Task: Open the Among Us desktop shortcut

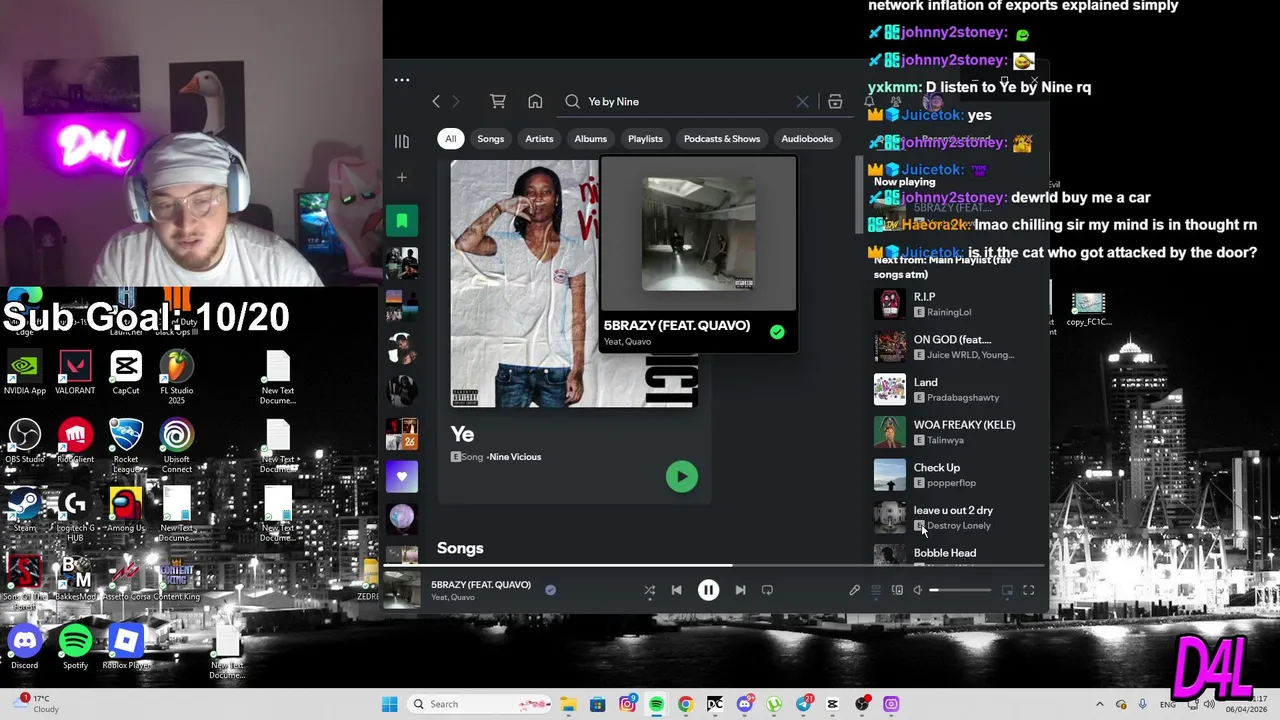Action: 126,510
